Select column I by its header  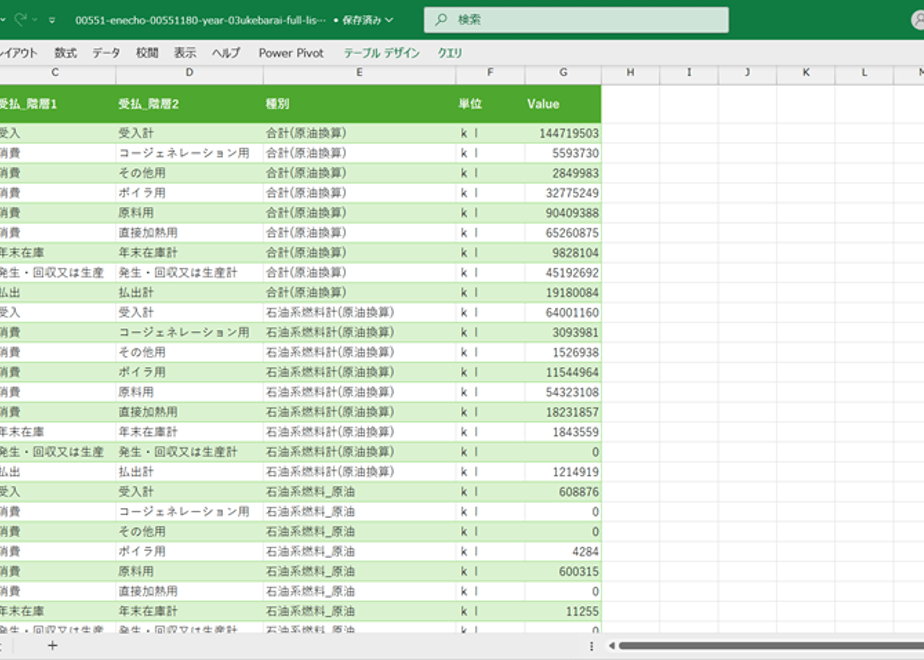689,72
